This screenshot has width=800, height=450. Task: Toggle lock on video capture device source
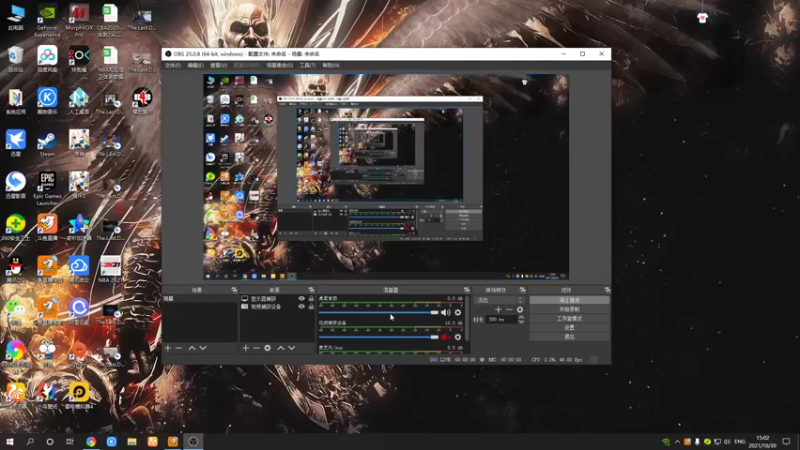pos(311,307)
